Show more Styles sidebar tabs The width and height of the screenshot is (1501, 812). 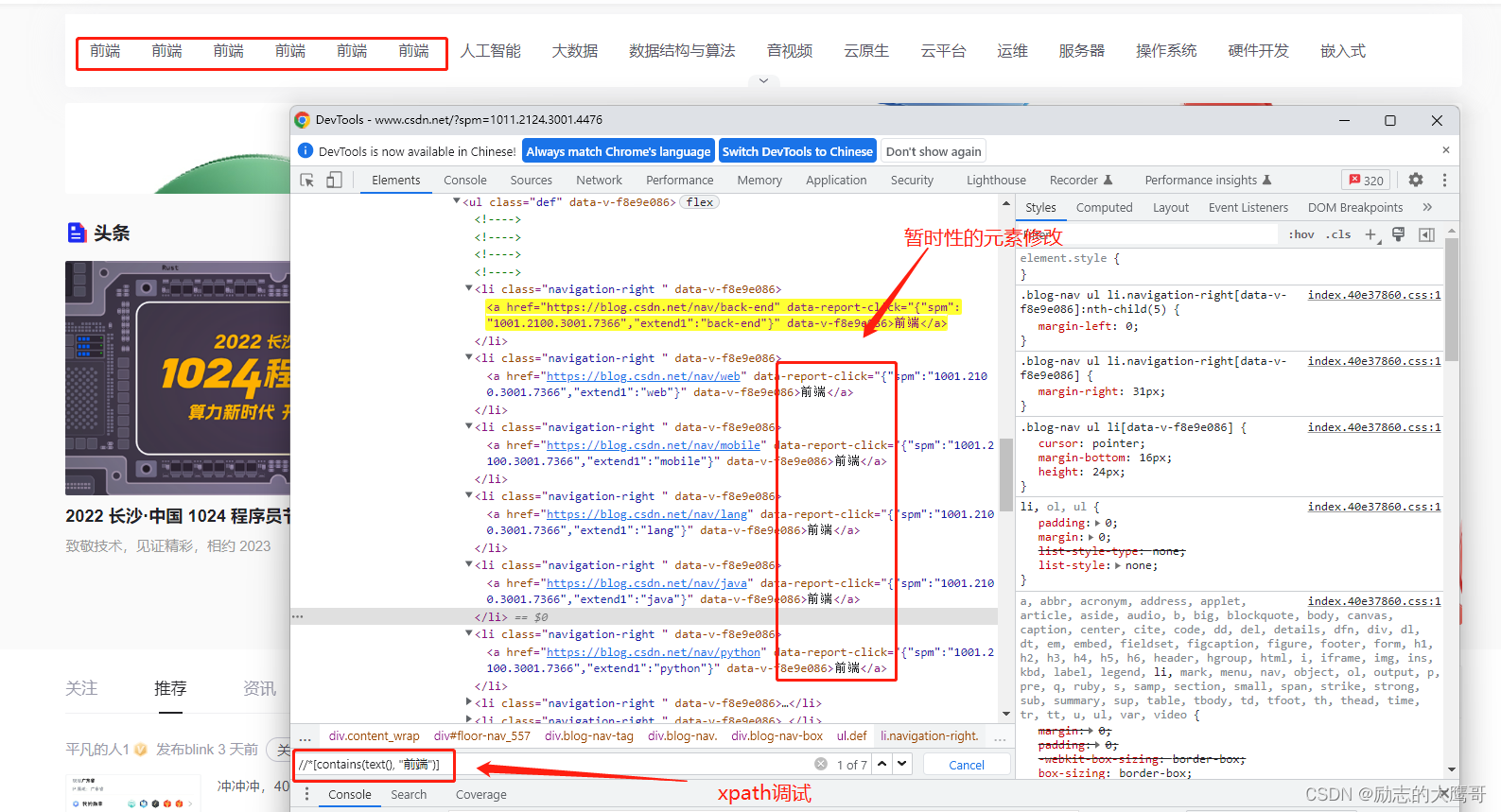(1427, 207)
